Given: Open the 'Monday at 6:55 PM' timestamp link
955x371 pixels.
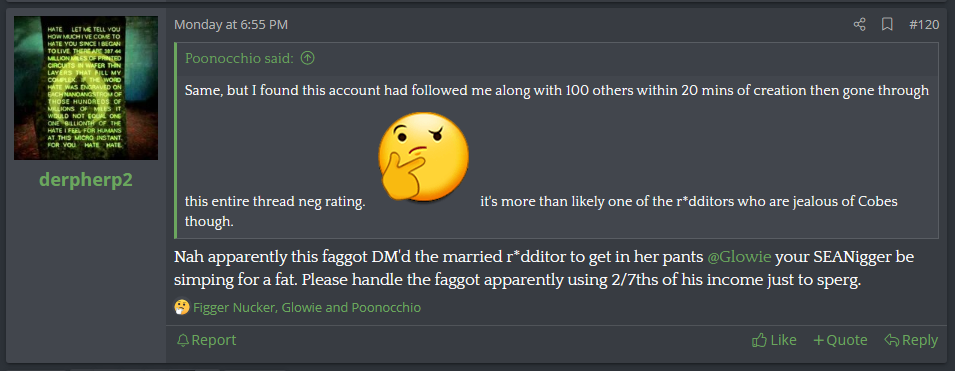Looking at the screenshot, I should click(231, 24).
